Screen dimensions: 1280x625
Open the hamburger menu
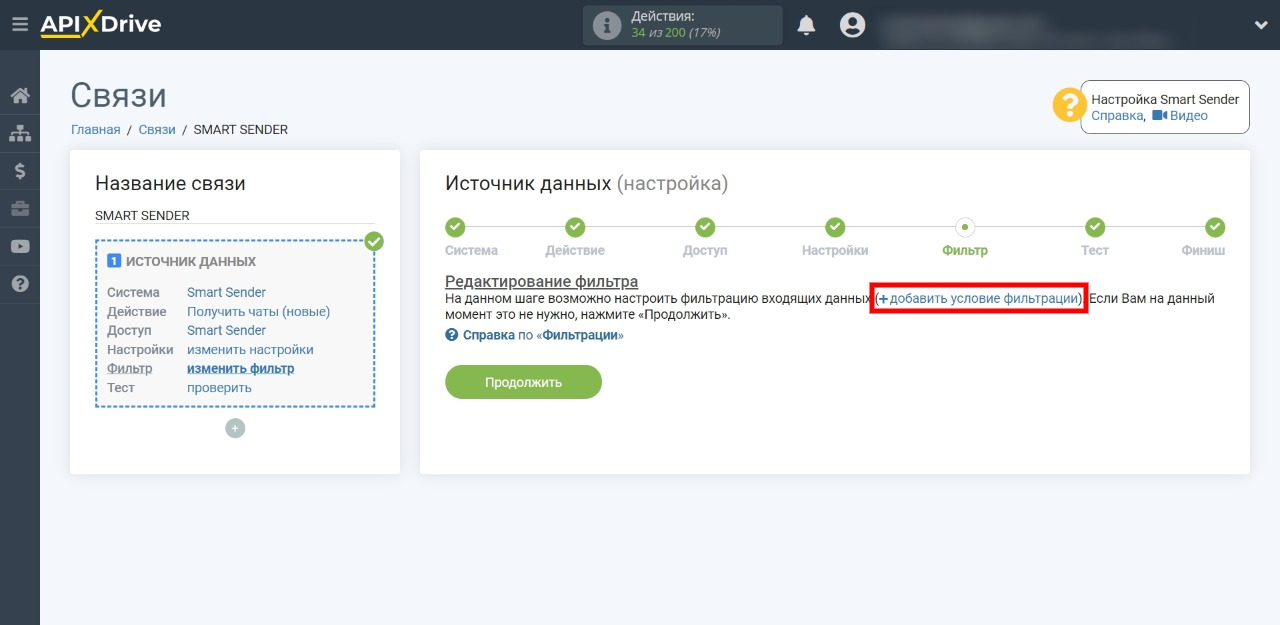pos(20,25)
